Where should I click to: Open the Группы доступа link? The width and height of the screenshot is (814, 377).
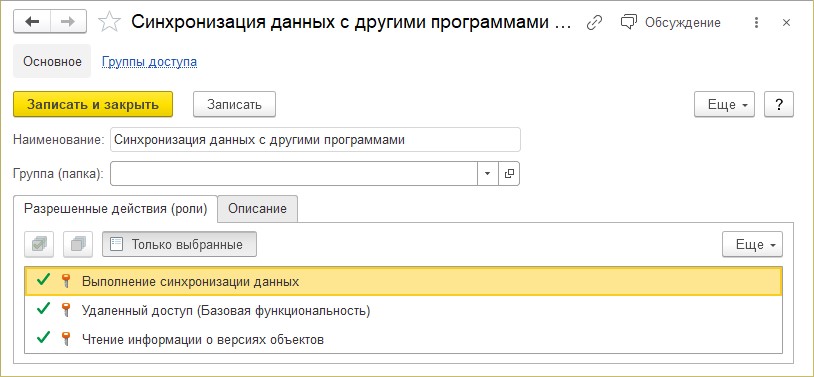click(x=150, y=62)
